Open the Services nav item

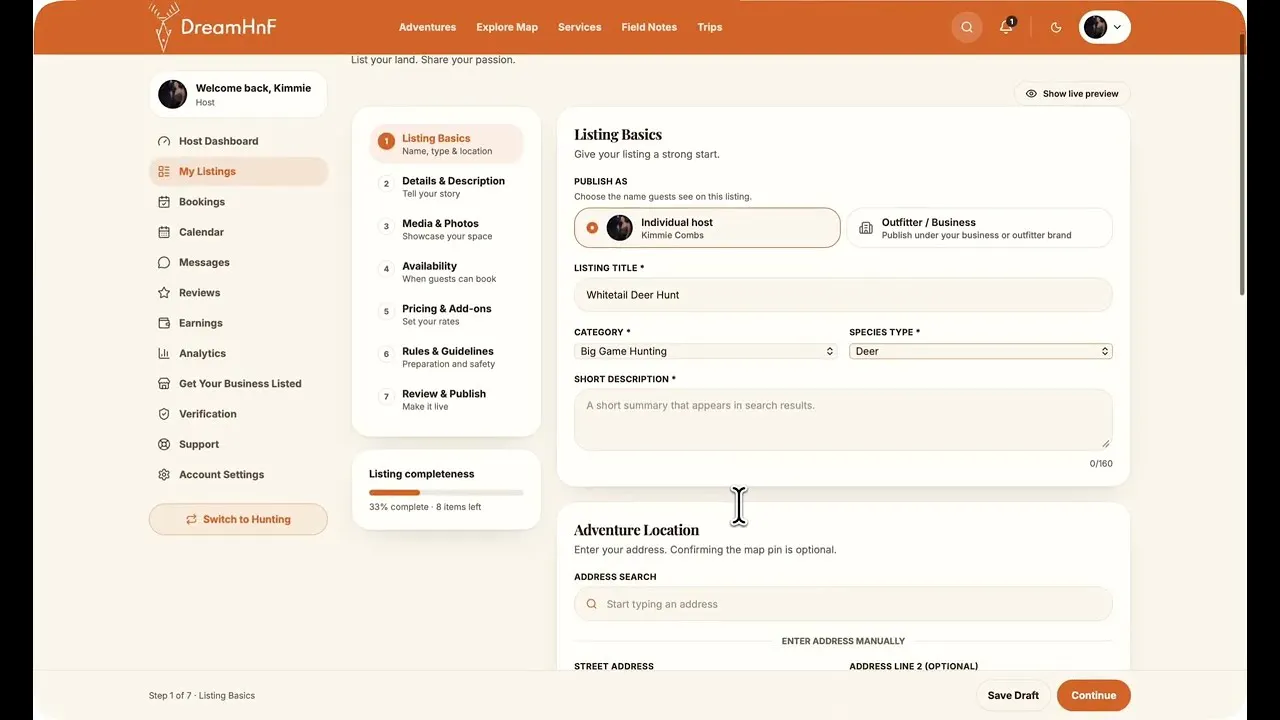coord(580,27)
